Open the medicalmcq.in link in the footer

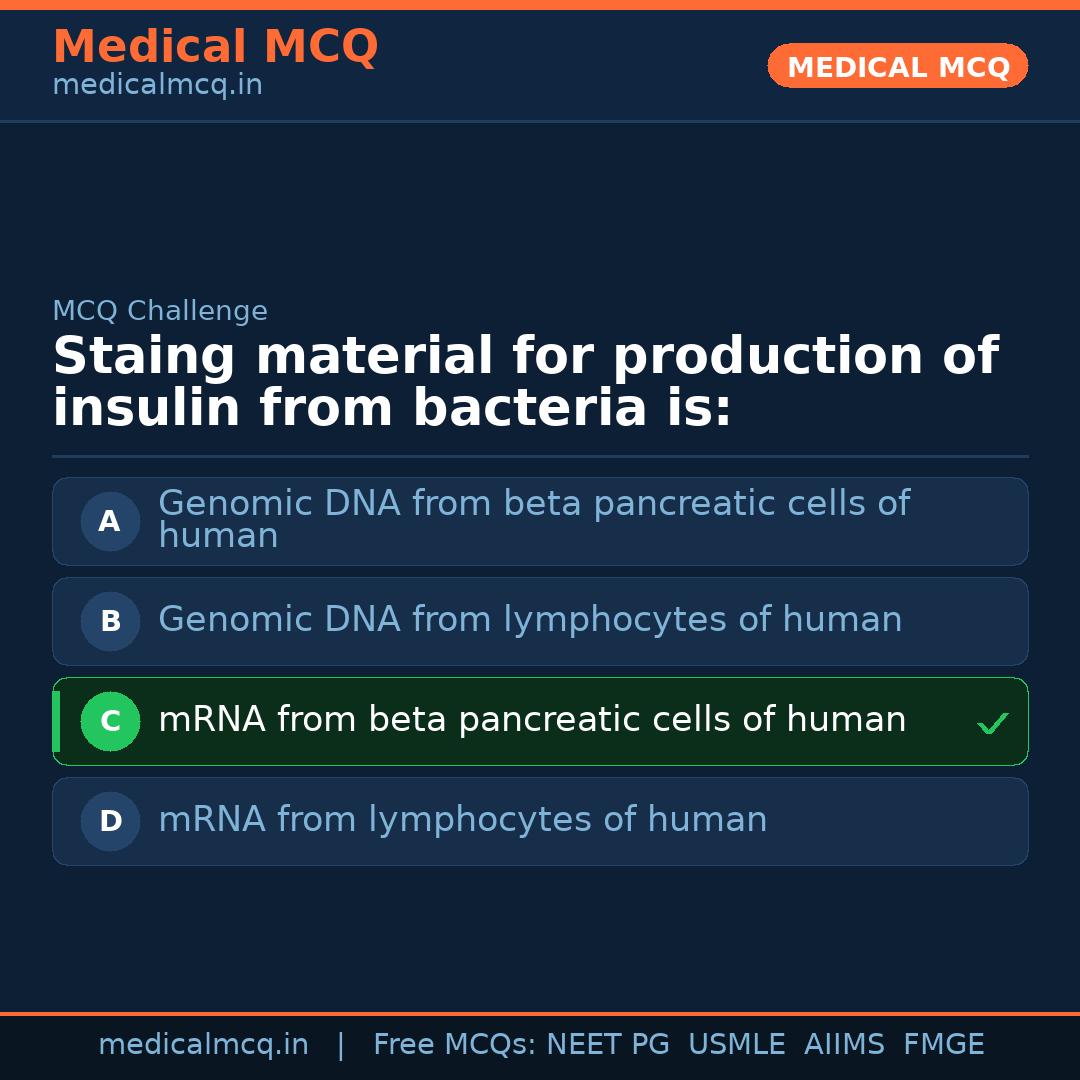tap(203, 1045)
